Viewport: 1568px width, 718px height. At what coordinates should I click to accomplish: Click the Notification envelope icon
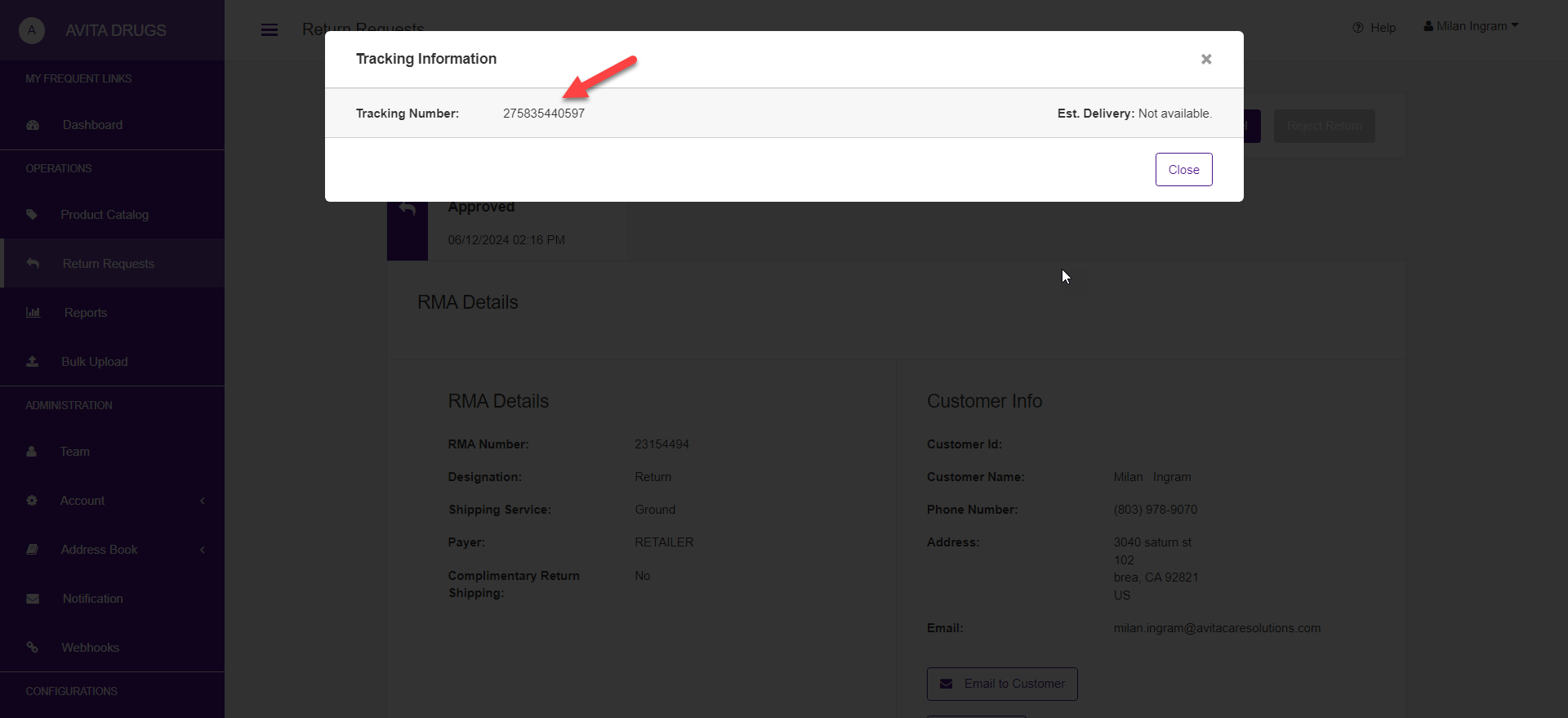point(33,599)
